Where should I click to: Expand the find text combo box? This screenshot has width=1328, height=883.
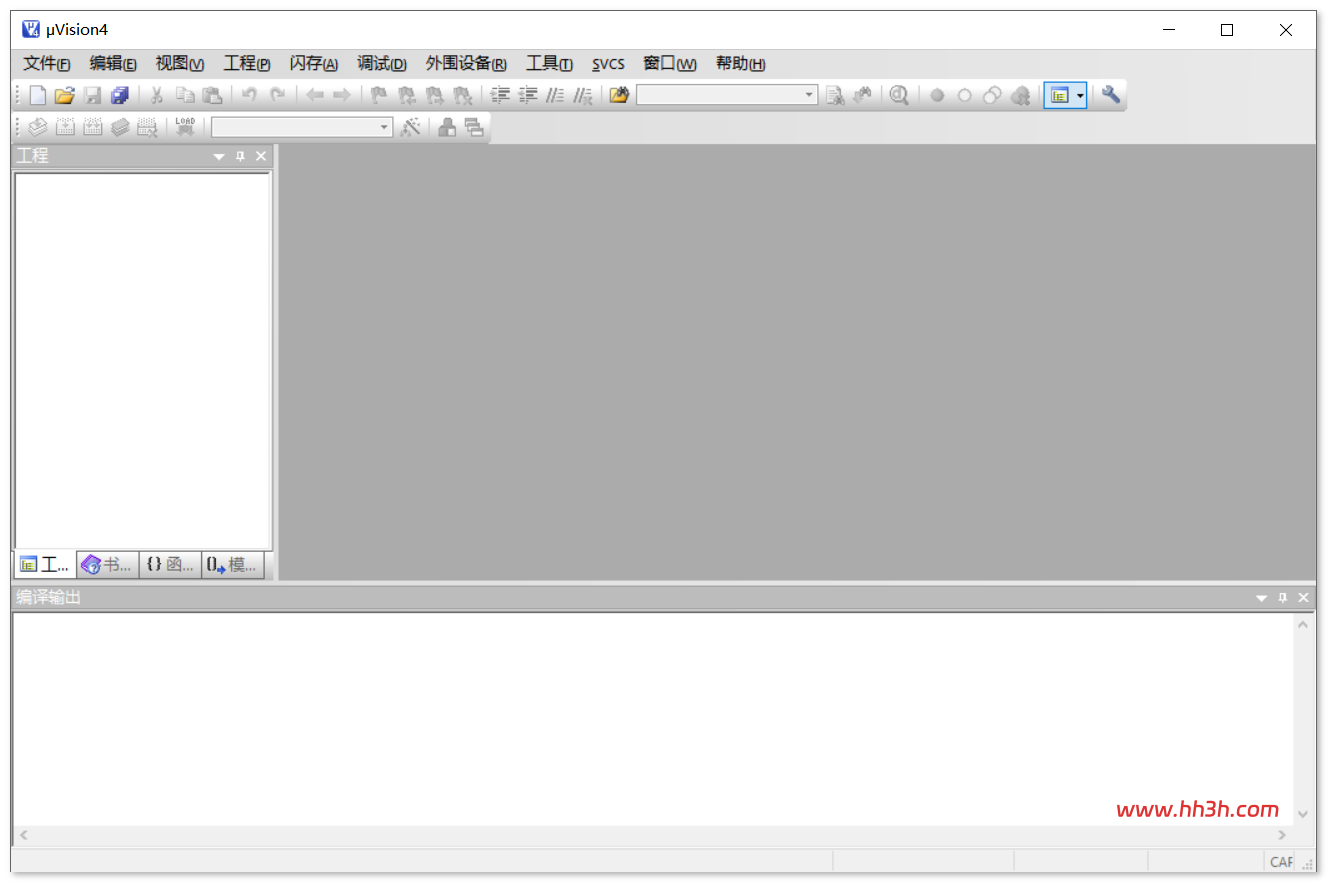pos(809,95)
